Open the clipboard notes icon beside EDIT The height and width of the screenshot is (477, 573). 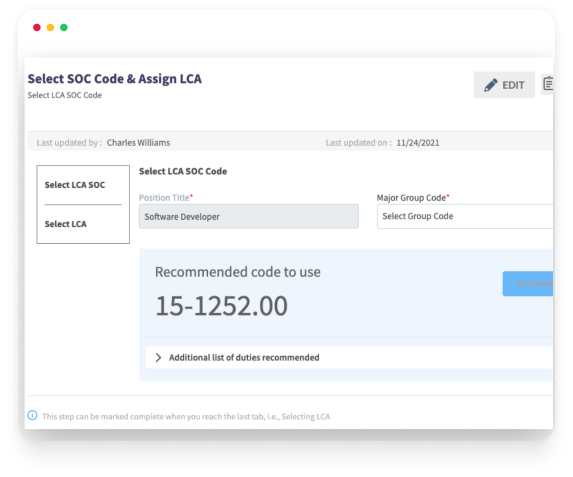547,84
